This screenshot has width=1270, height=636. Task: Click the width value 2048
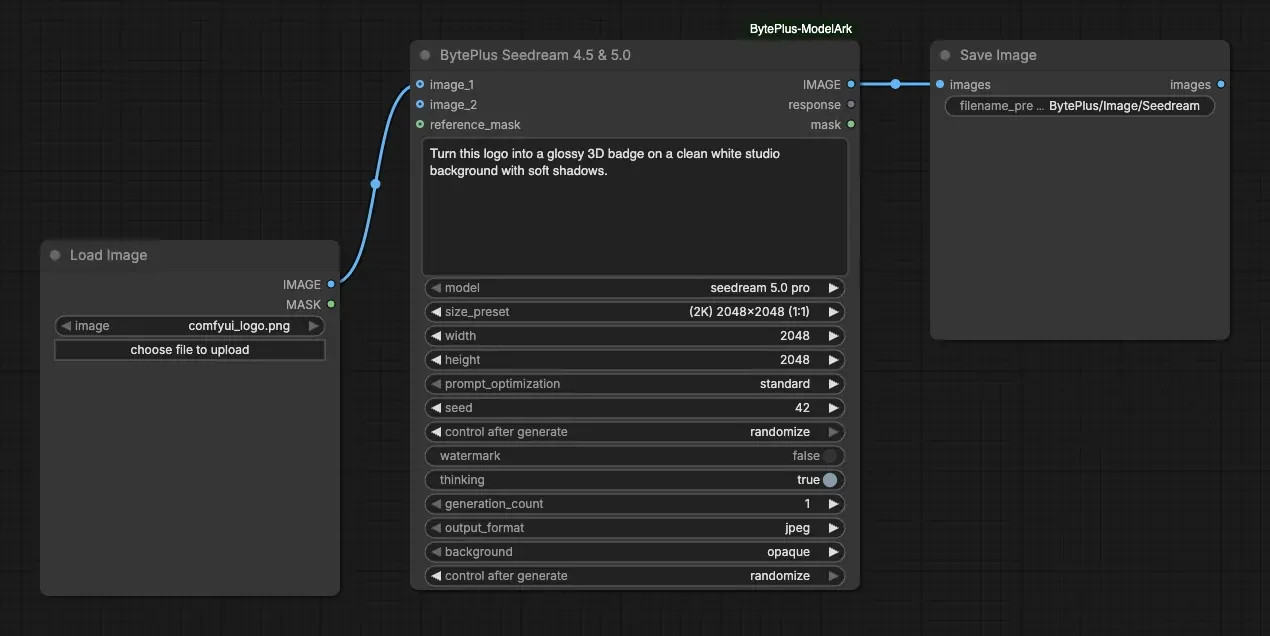click(795, 336)
